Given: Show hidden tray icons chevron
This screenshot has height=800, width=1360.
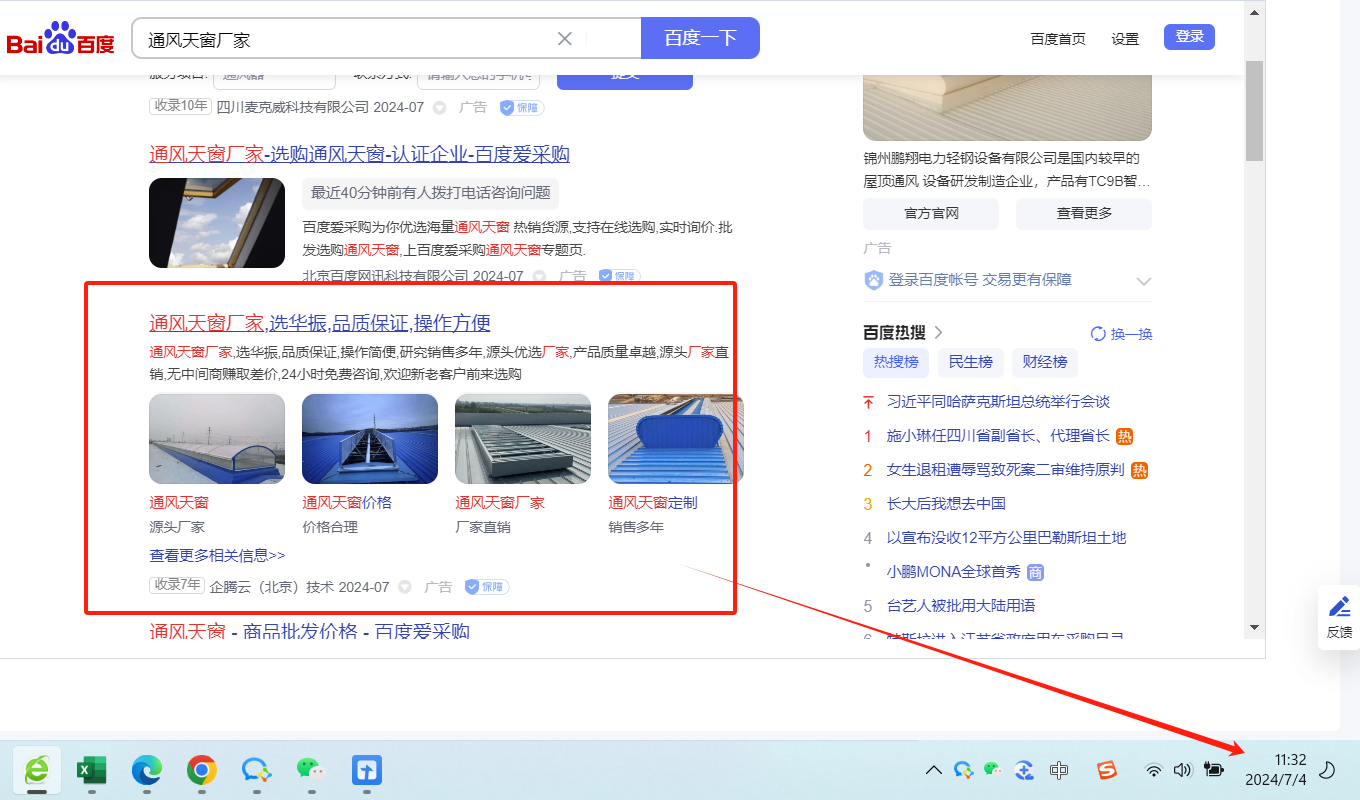Looking at the screenshot, I should pyautogui.click(x=933, y=769).
